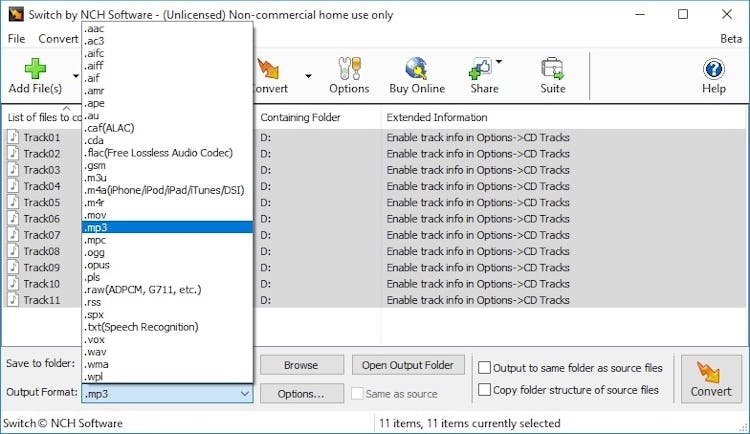Select .m4a(iPhone/iPod/iPad/iTunes/DSI) format
This screenshot has height=434, width=750.
(x=167, y=190)
